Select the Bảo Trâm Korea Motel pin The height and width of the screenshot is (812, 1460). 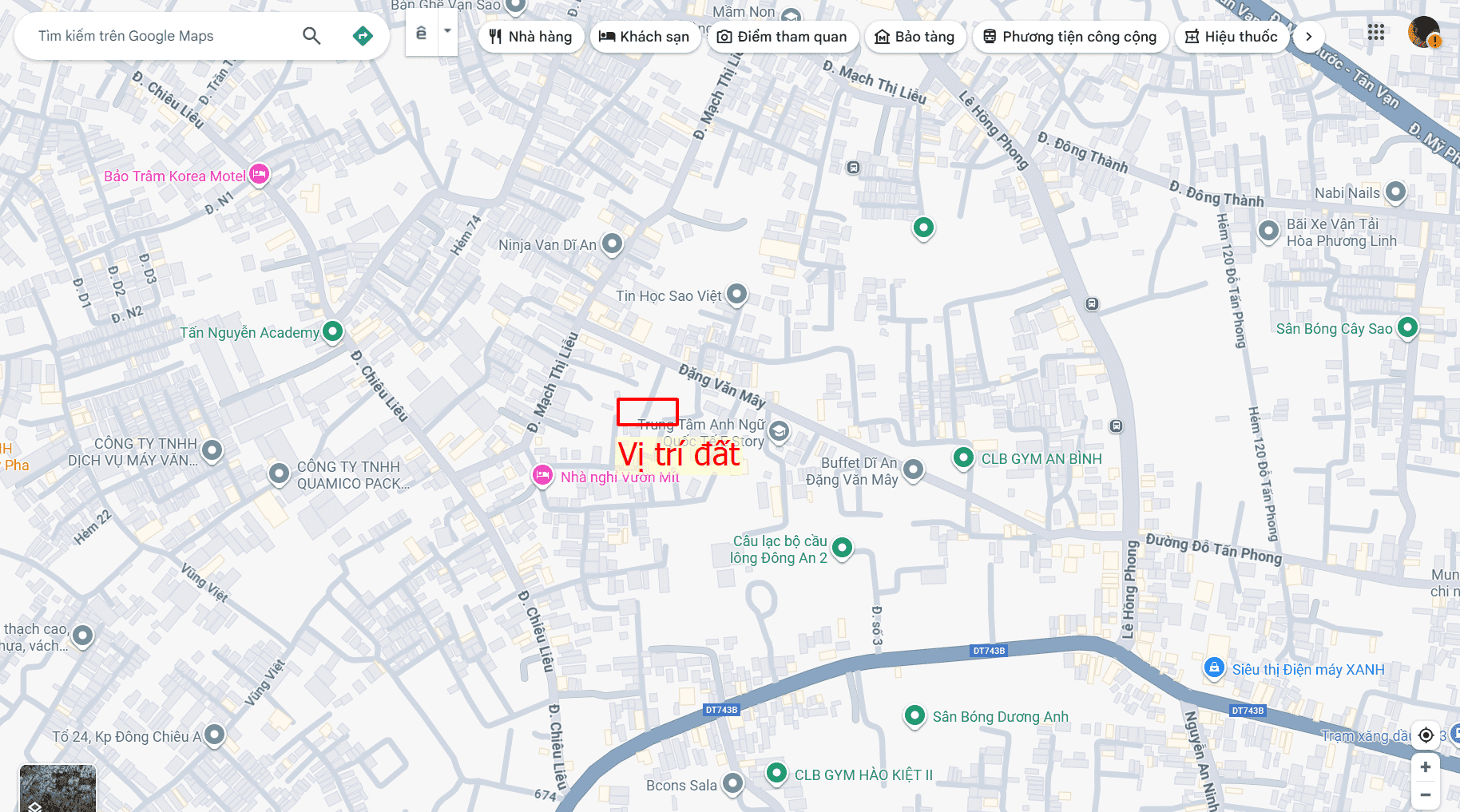[x=259, y=174]
